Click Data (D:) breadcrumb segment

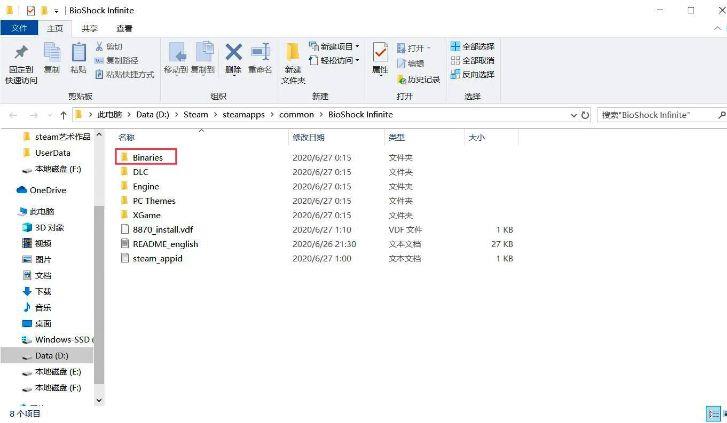click(153, 115)
